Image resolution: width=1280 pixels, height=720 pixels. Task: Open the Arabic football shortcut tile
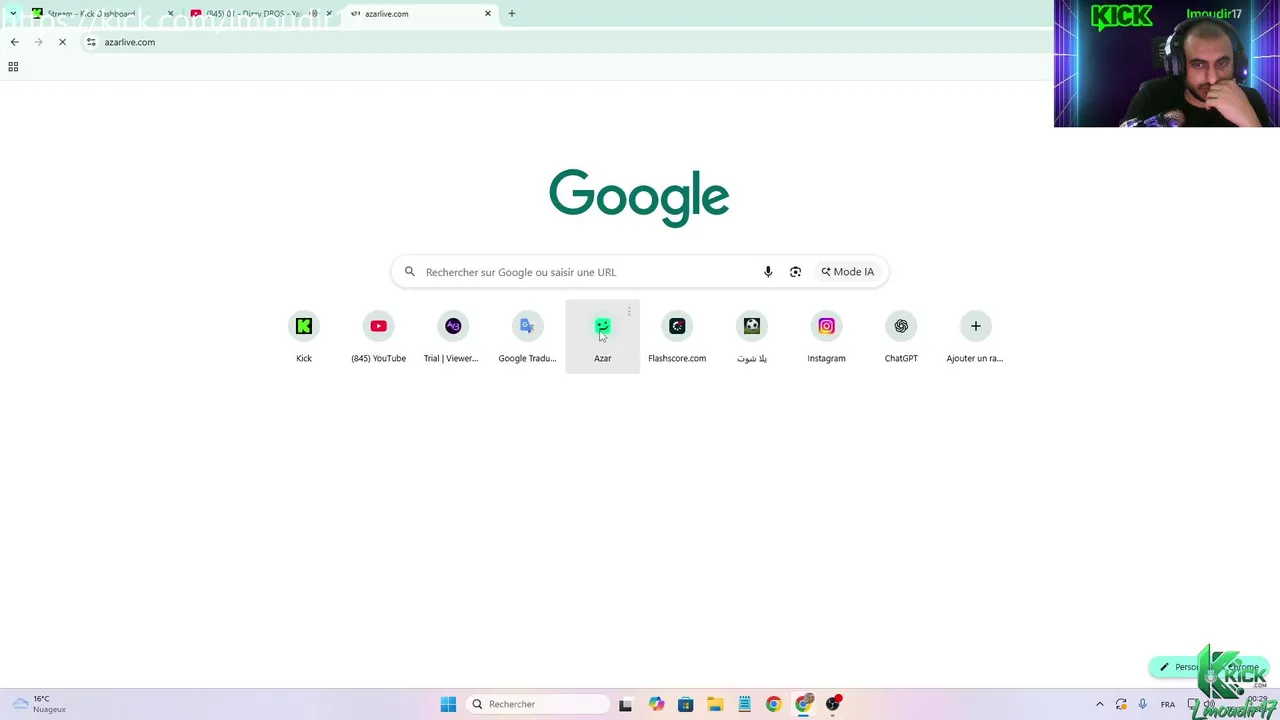tap(752, 336)
